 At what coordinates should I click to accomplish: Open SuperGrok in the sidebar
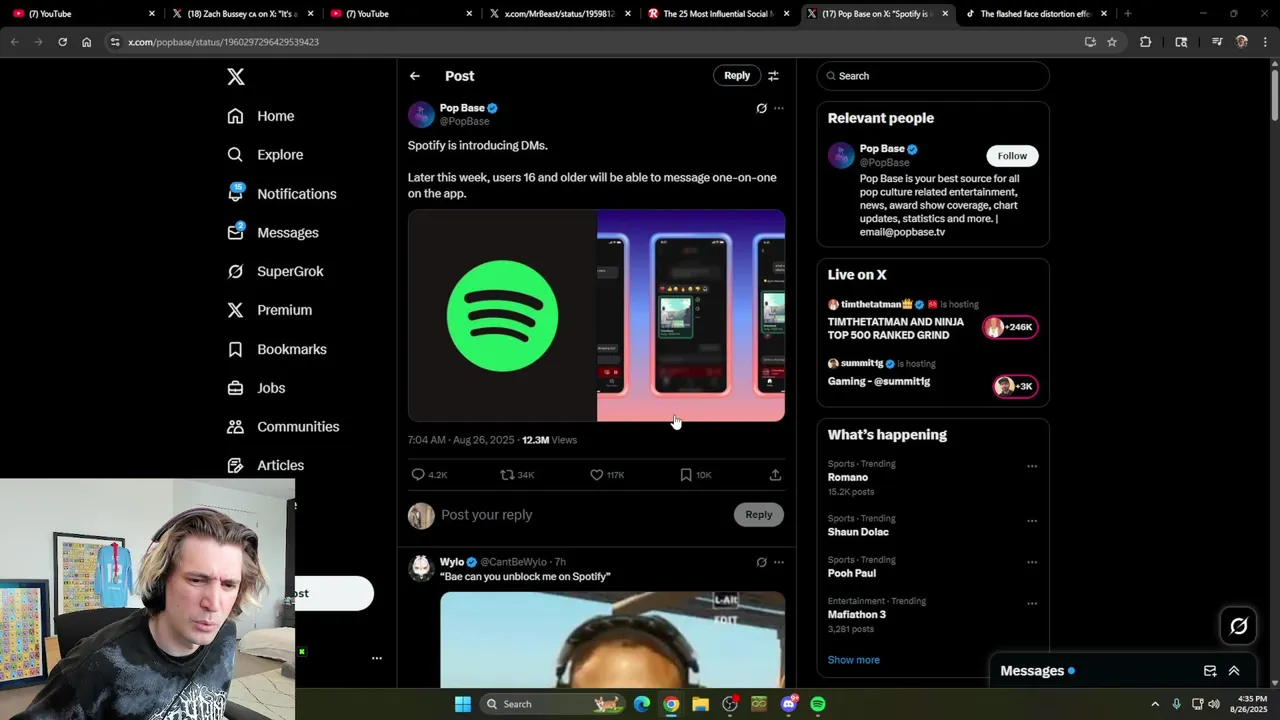(x=275, y=271)
